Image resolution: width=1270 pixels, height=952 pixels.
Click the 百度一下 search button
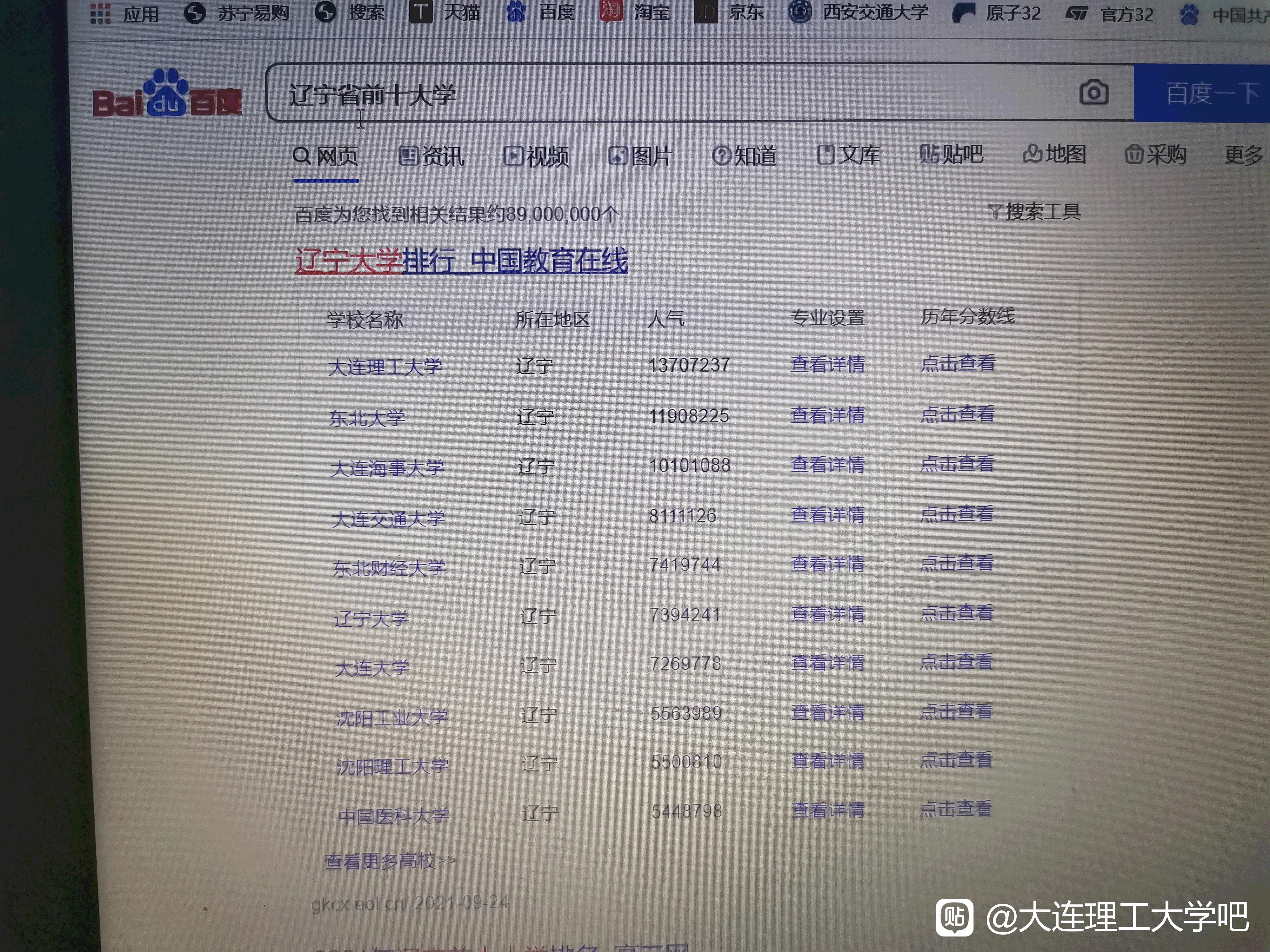point(1202,93)
